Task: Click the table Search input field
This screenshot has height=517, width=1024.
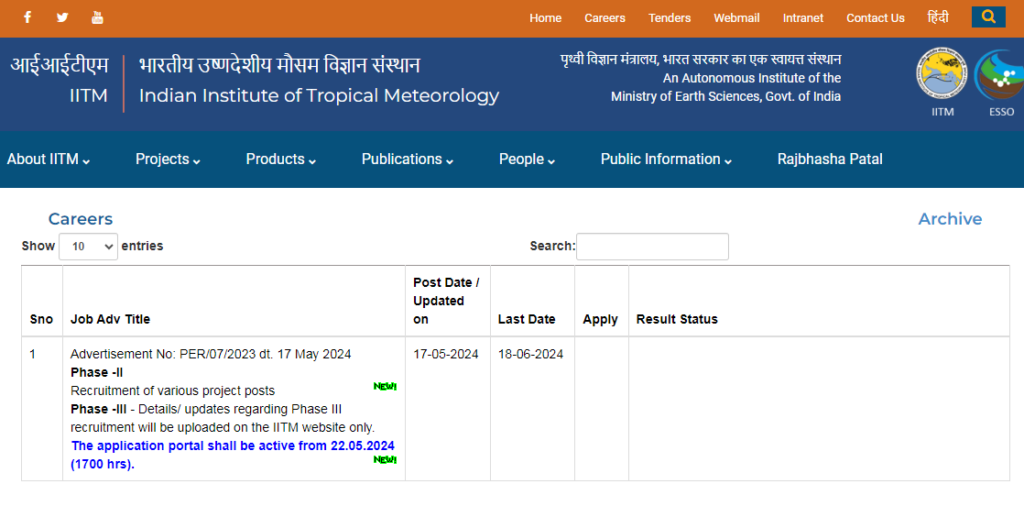Action: point(652,247)
